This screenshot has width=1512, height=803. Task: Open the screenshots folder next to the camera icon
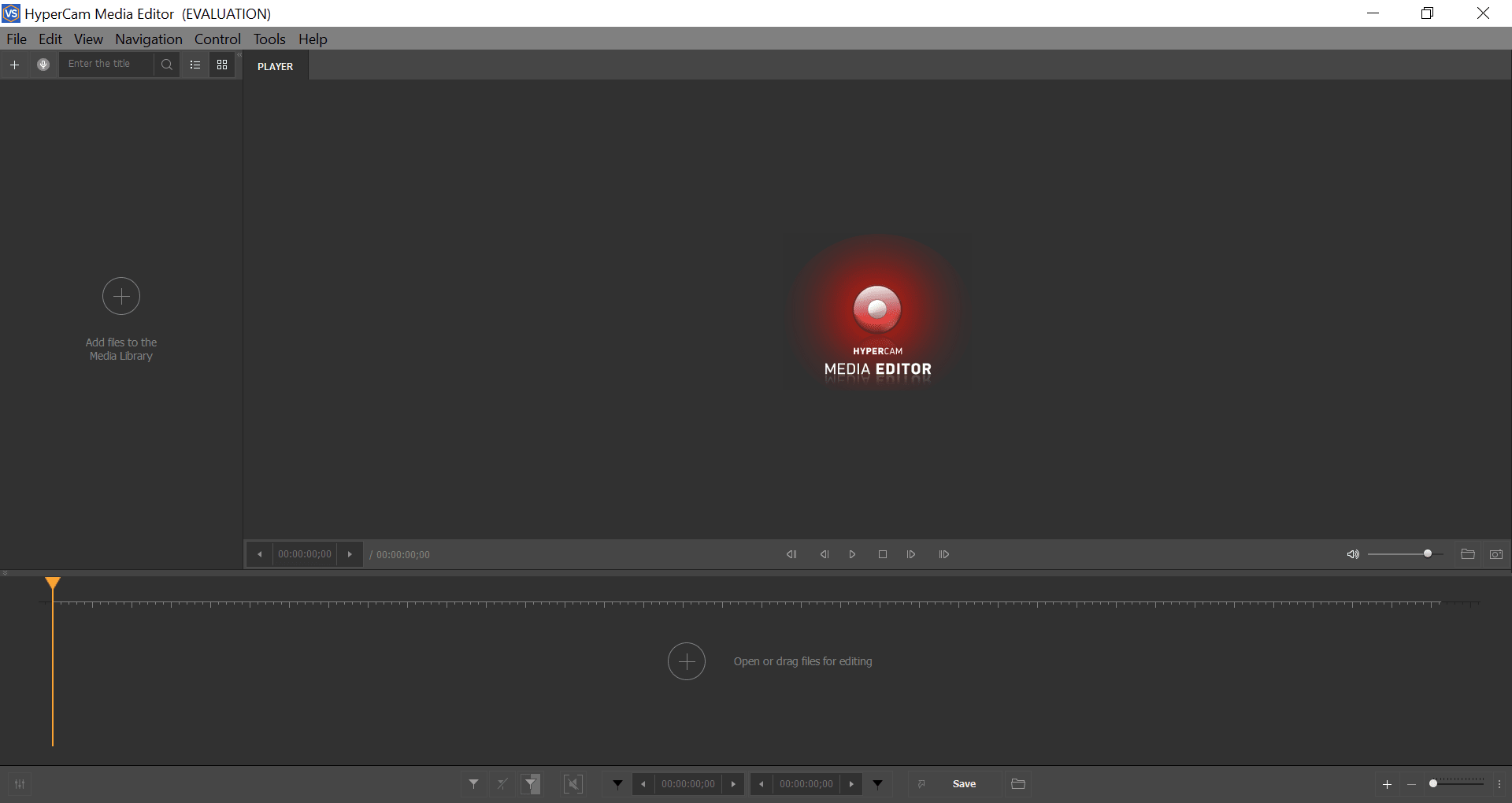1468,554
